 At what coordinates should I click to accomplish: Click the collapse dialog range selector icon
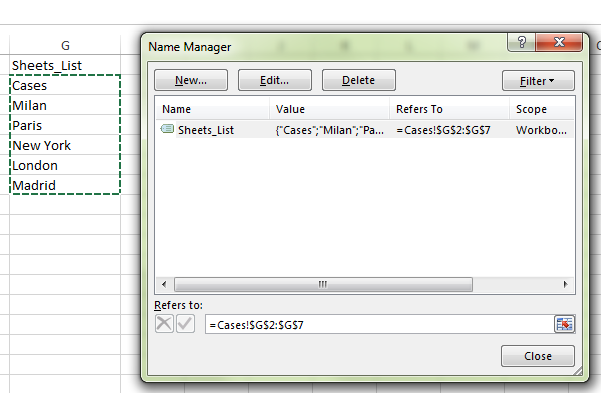[x=565, y=324]
